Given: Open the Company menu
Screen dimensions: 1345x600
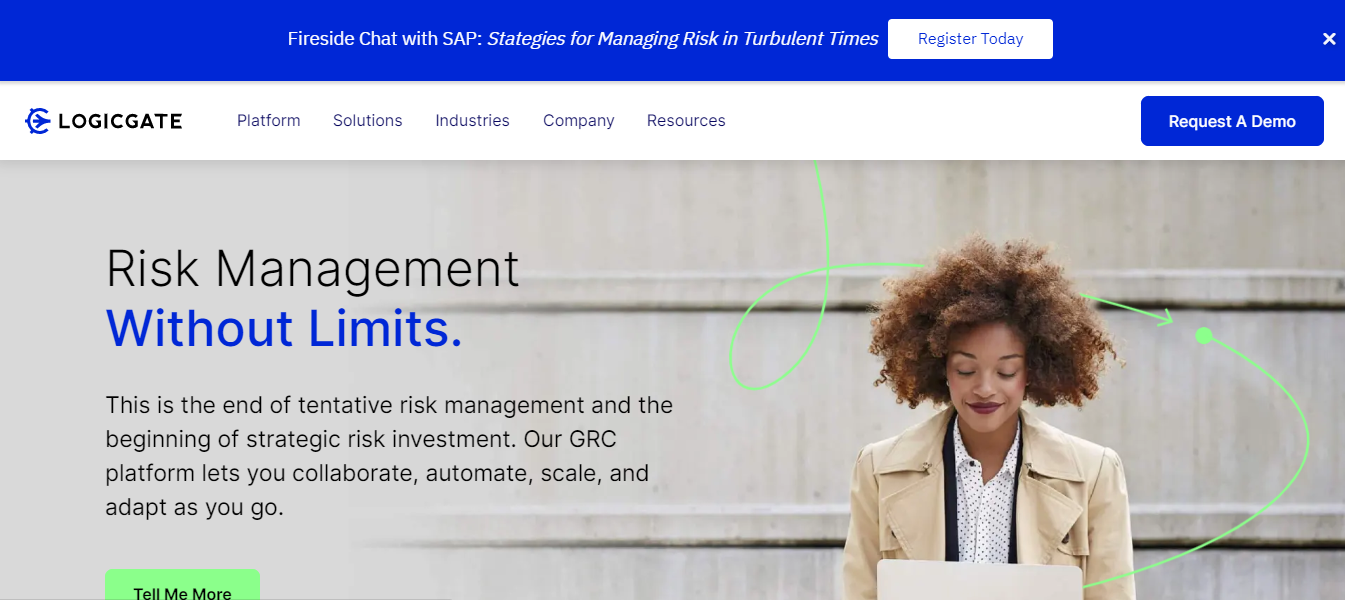Looking at the screenshot, I should pyautogui.click(x=579, y=120).
